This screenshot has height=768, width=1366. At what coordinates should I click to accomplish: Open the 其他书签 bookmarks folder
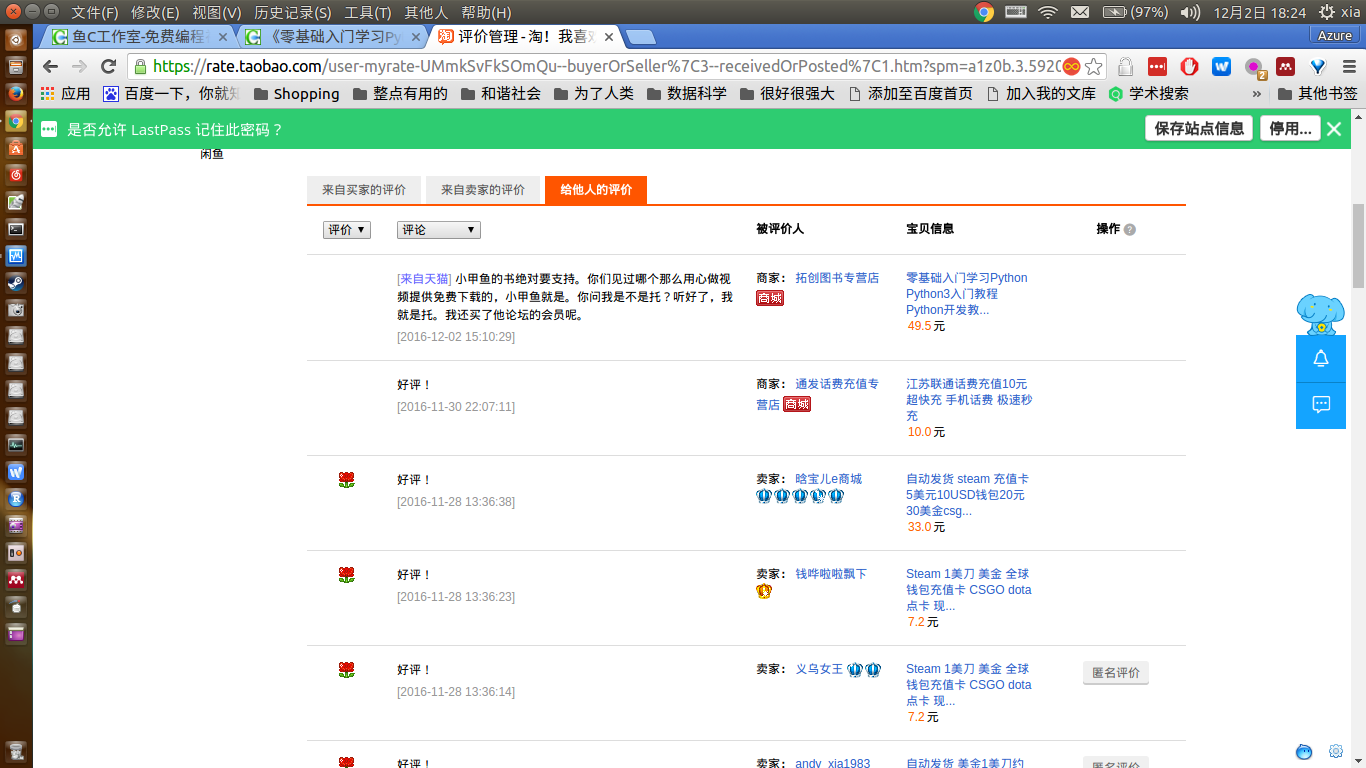click(1316, 93)
